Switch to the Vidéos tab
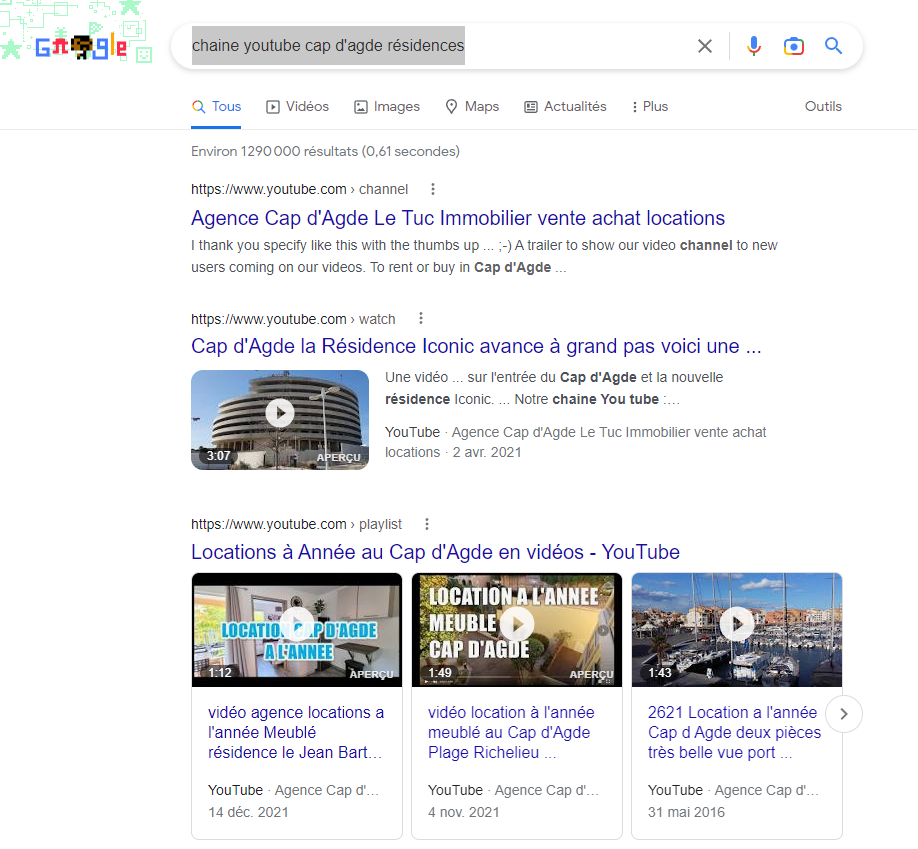 [297, 107]
